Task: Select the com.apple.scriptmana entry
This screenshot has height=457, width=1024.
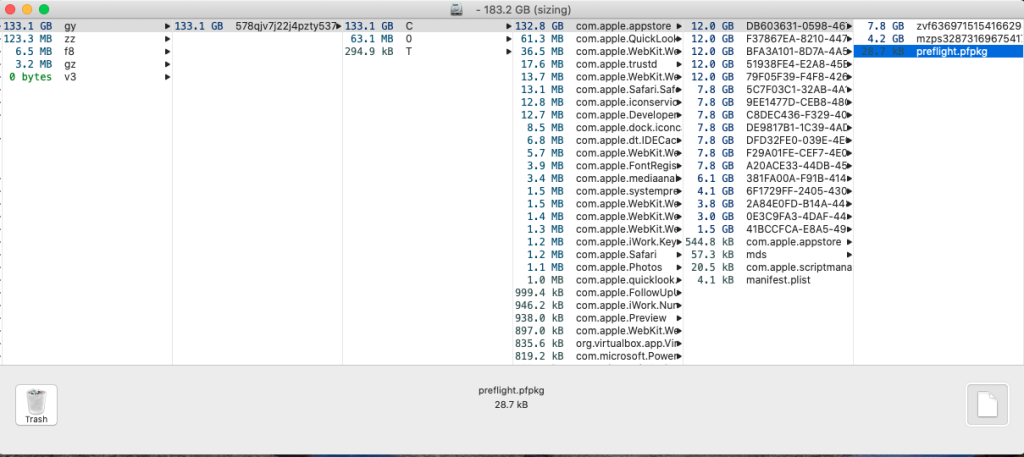Action: click(x=797, y=267)
